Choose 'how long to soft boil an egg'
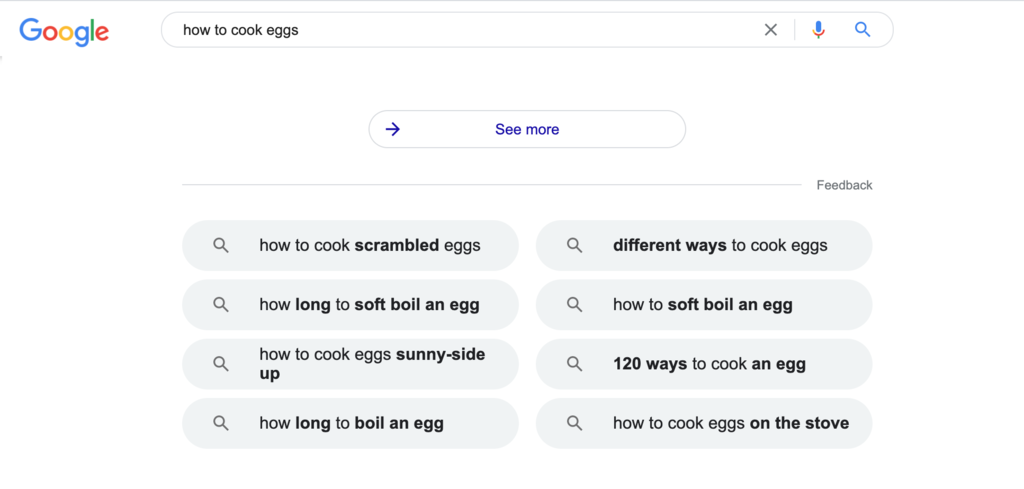1024x489 pixels. [x=369, y=305]
